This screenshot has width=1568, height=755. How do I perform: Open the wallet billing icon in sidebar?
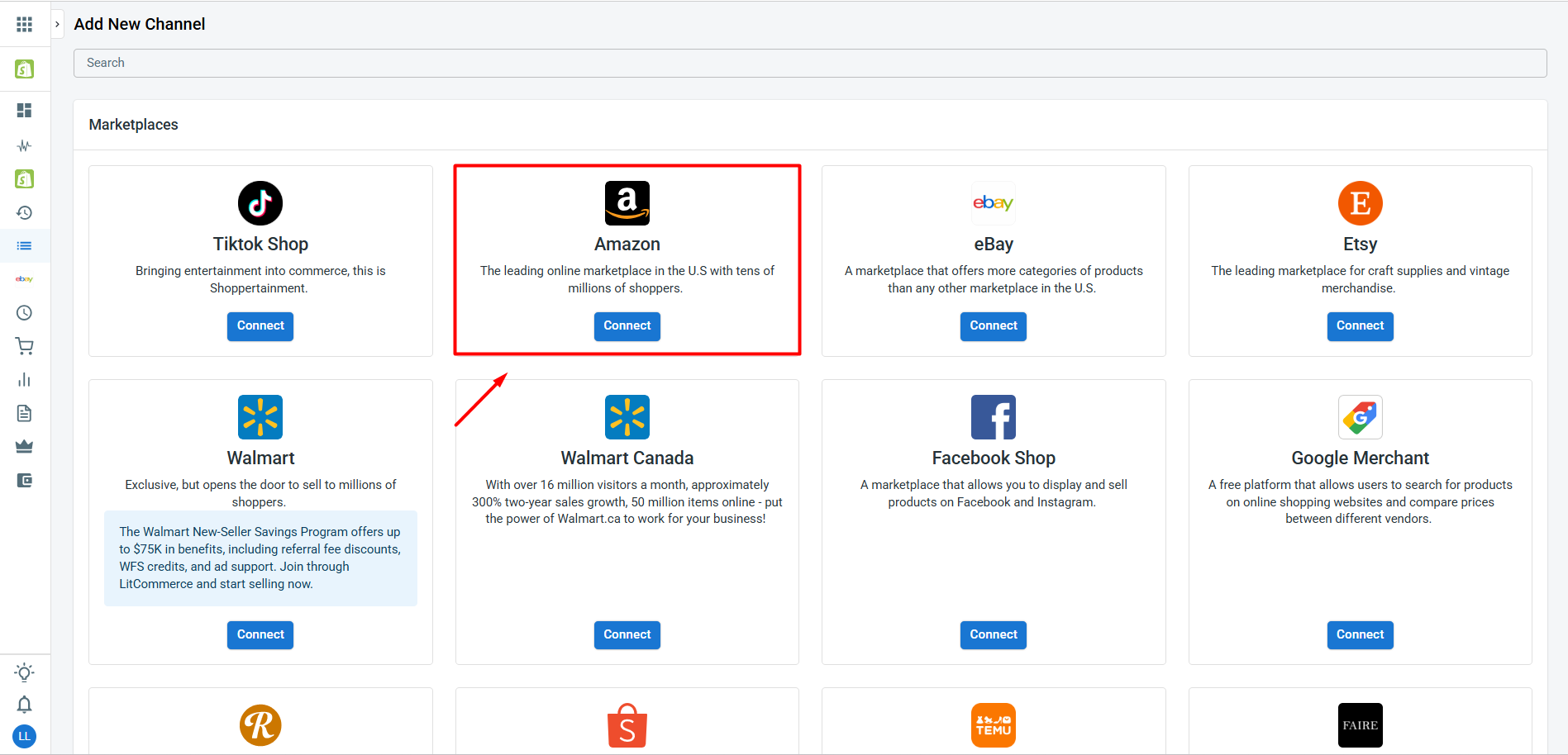pyautogui.click(x=24, y=481)
